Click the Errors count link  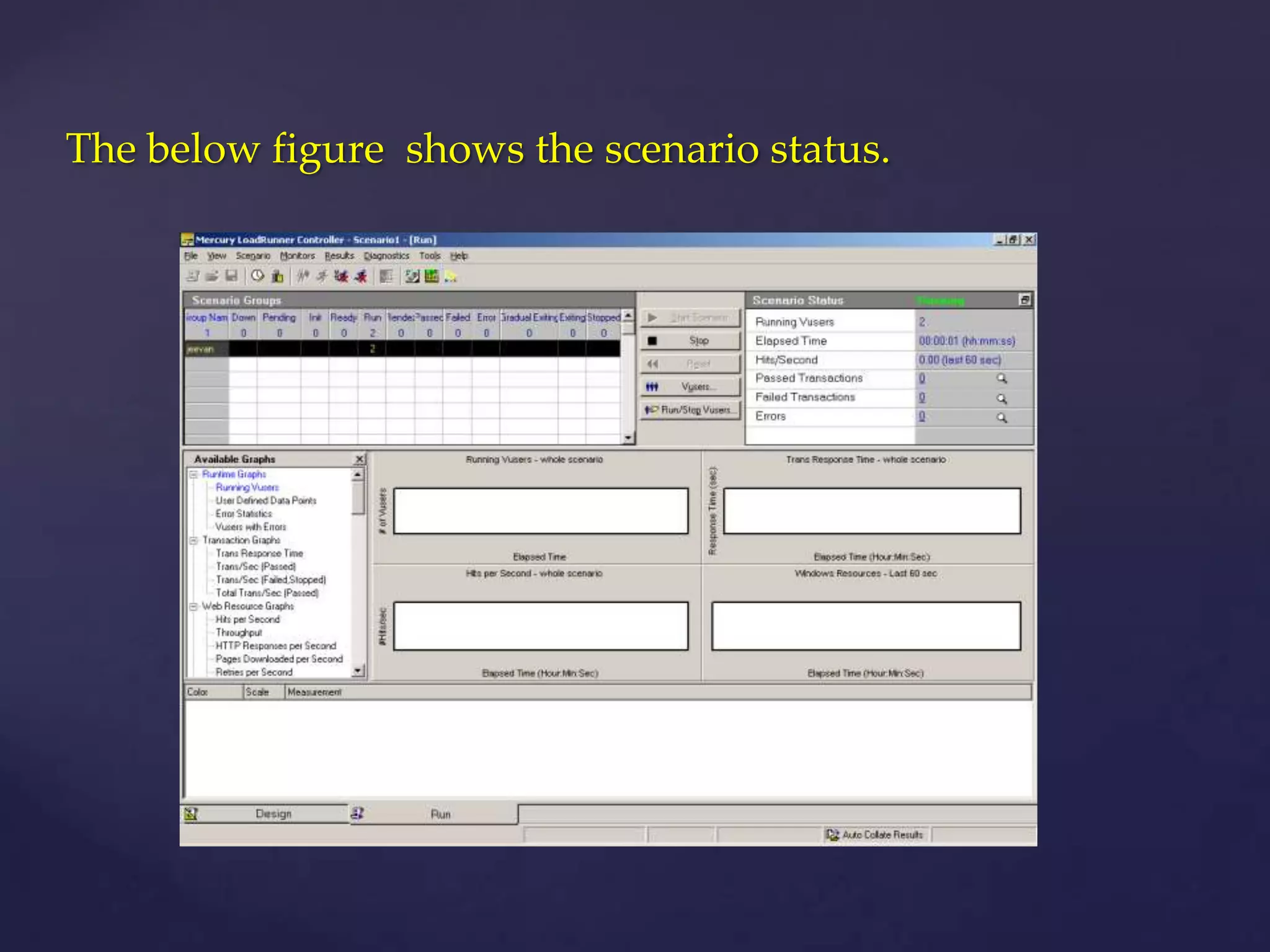[922, 417]
